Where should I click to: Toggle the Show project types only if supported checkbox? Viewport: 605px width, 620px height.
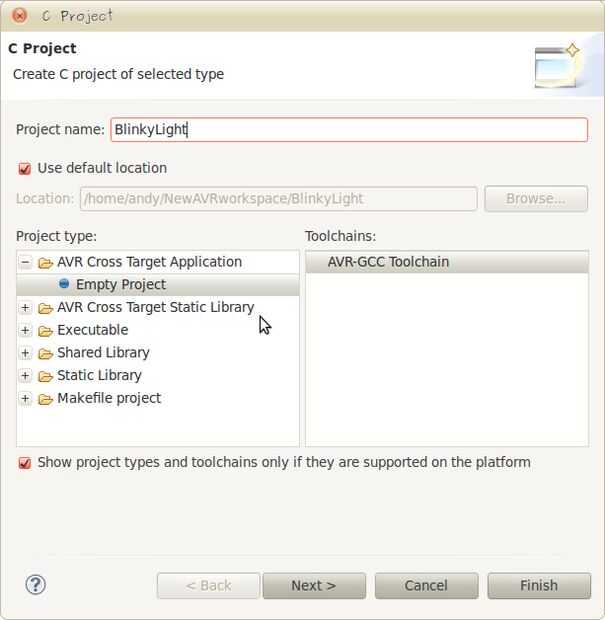pos(25,463)
